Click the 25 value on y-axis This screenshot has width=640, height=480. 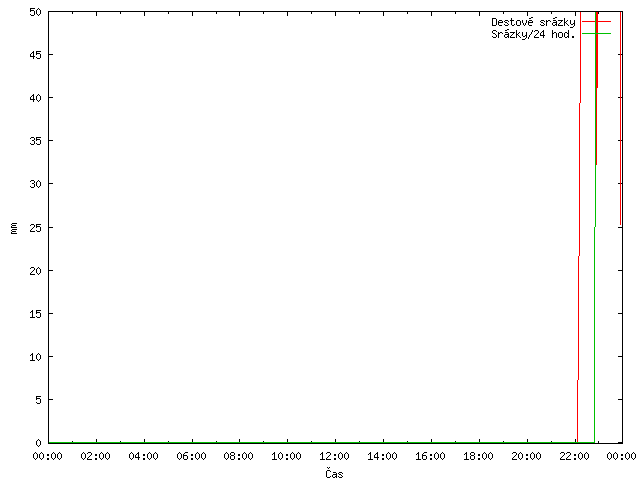(36, 228)
